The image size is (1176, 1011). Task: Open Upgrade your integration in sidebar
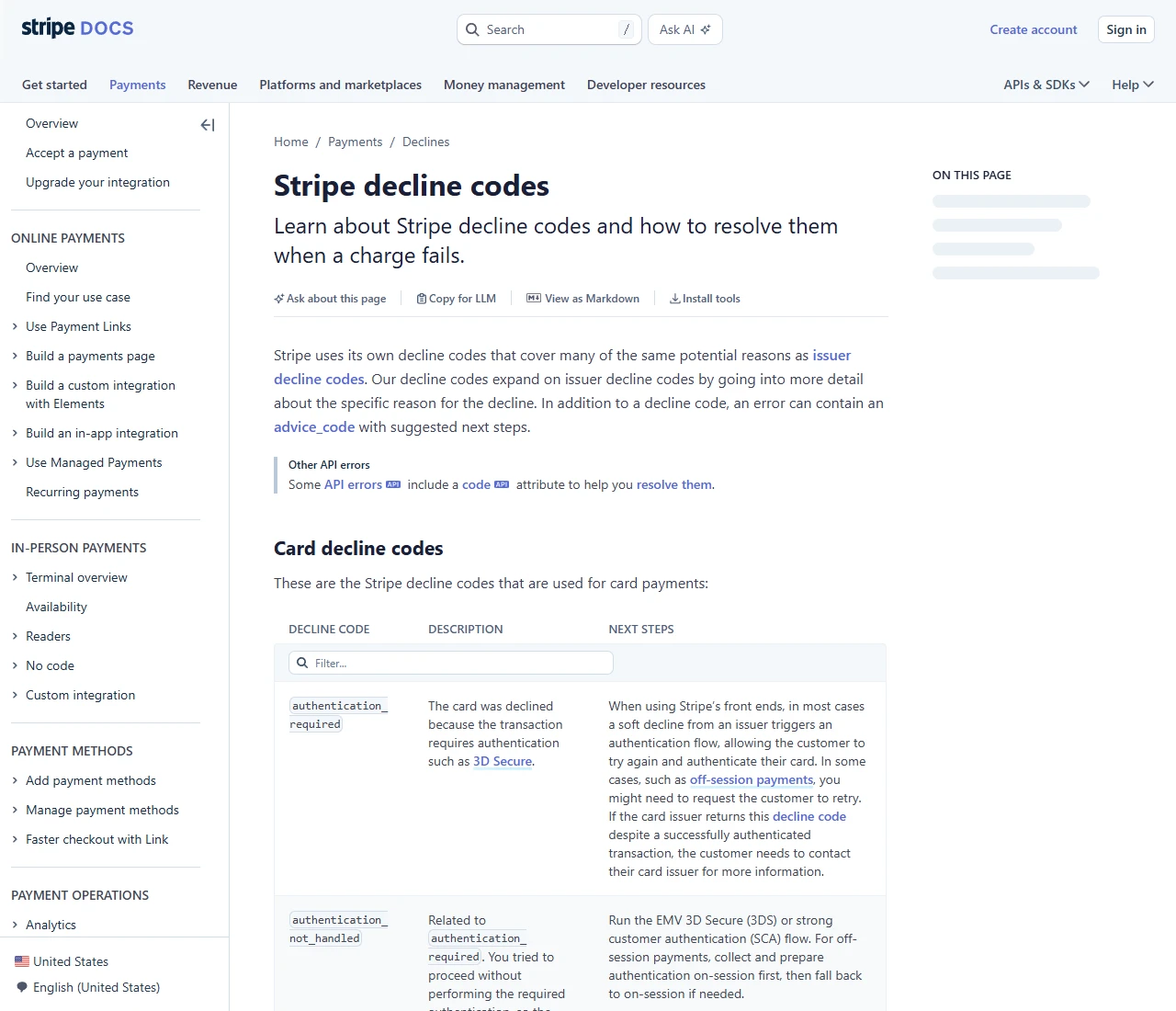[97, 182]
